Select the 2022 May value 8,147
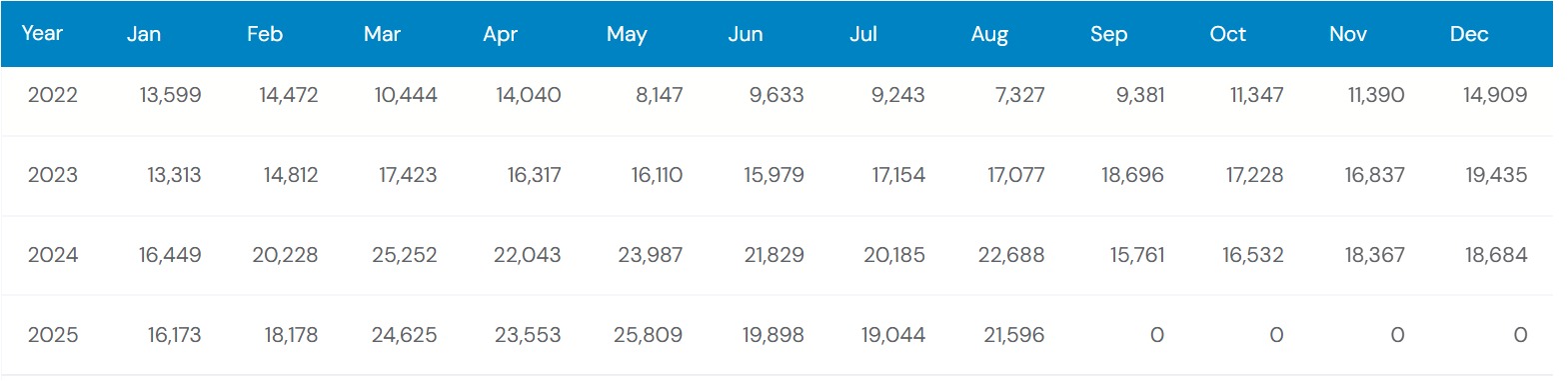The width and height of the screenshot is (1568, 381). (660, 95)
